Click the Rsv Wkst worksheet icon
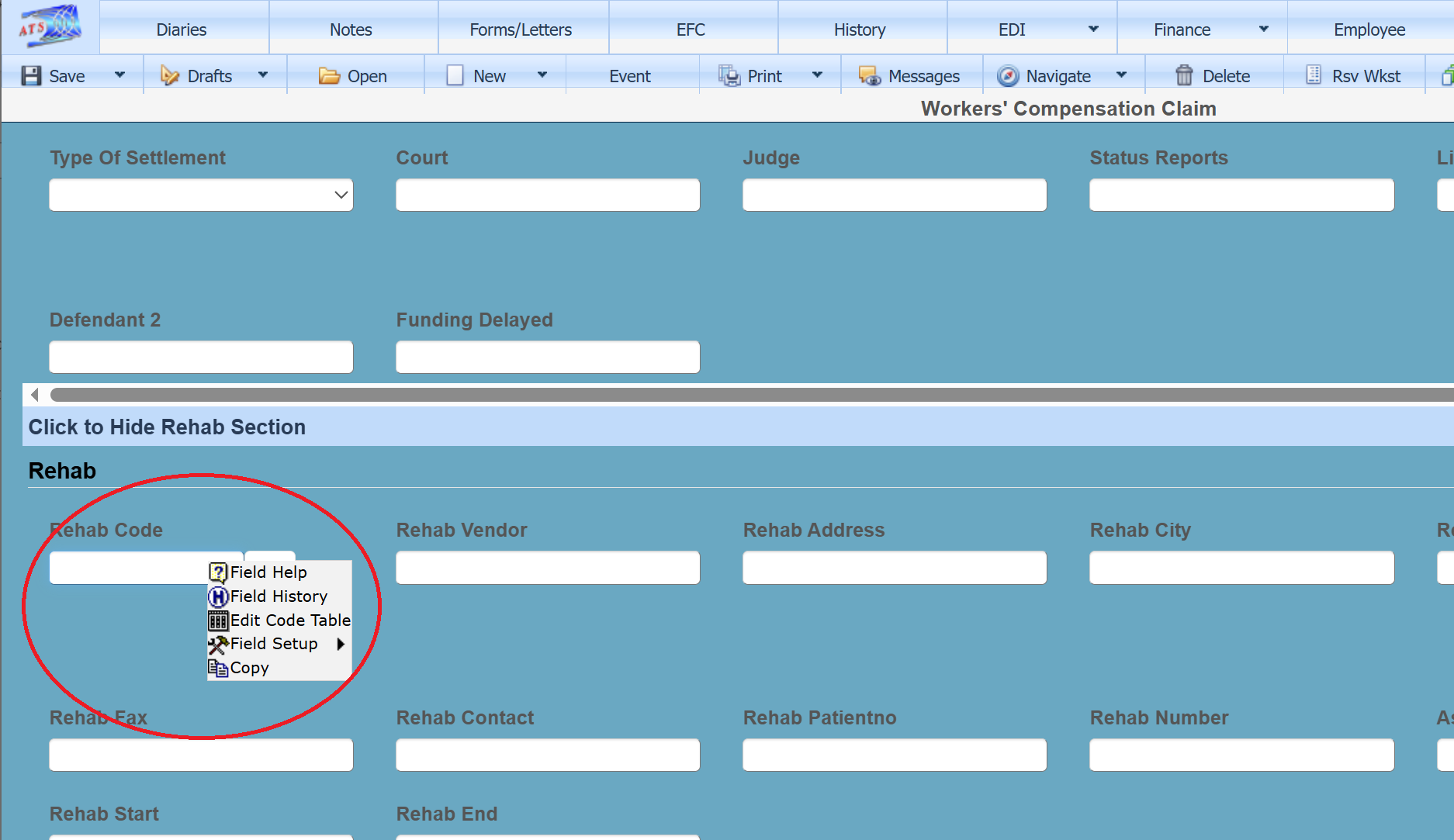Viewport: 1454px width, 840px height. (1314, 75)
